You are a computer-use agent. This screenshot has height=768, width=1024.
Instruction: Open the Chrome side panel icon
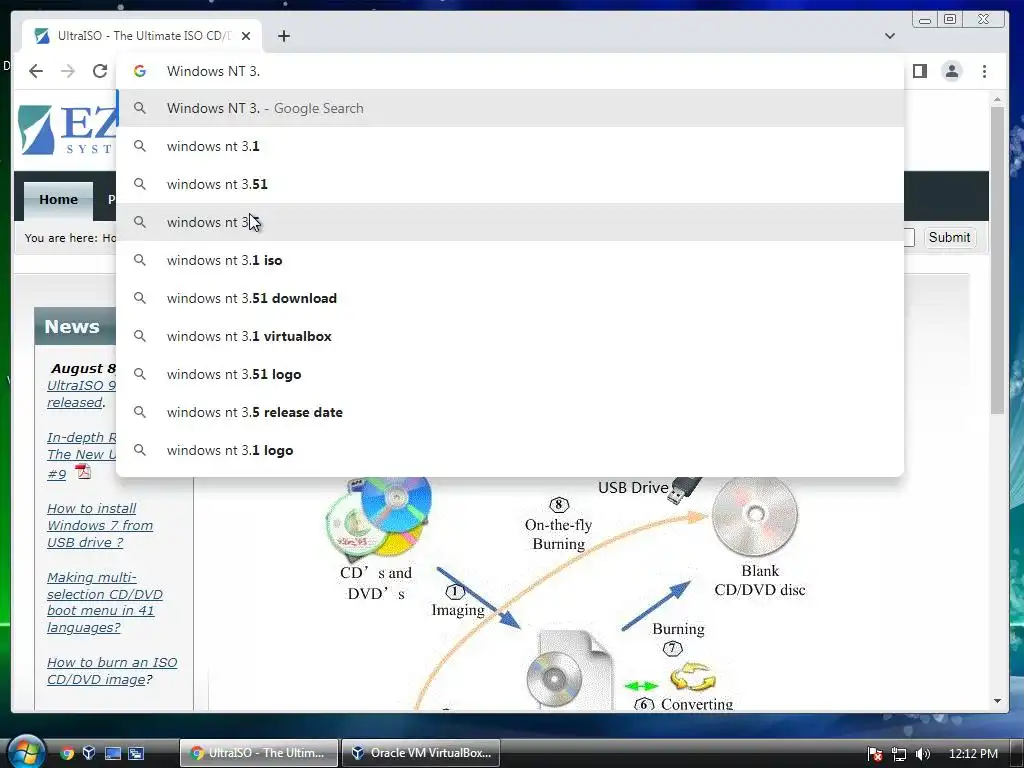tap(920, 71)
